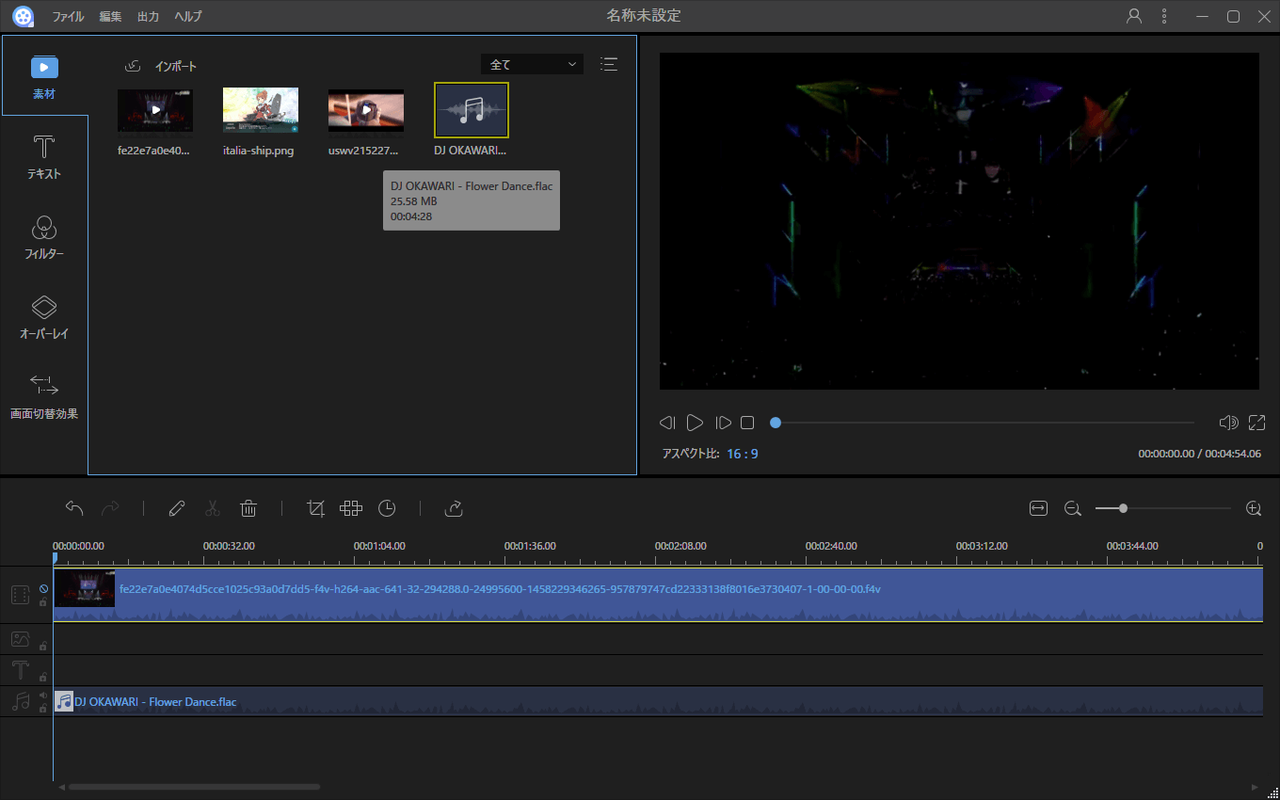Click the crop tool icon

click(x=316, y=508)
